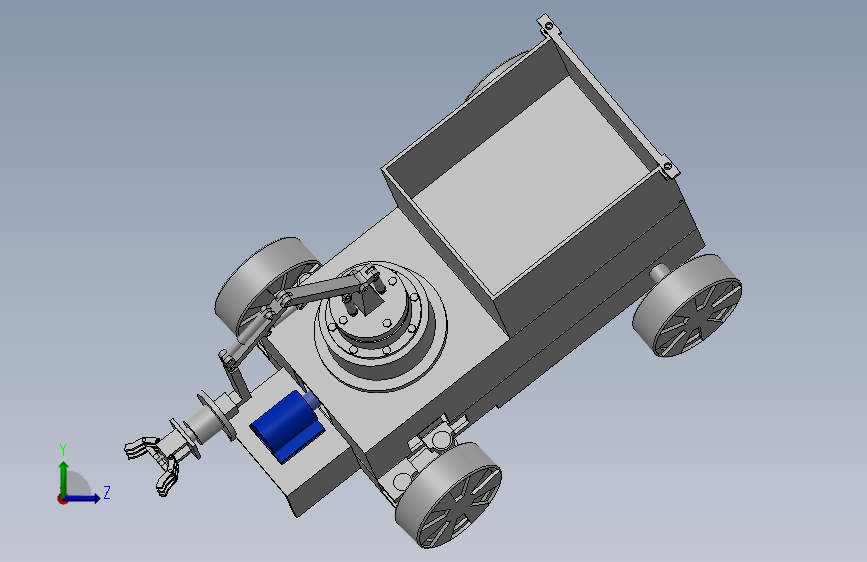Click the red origin ball of the triad
The height and width of the screenshot is (562, 867).
(62, 499)
